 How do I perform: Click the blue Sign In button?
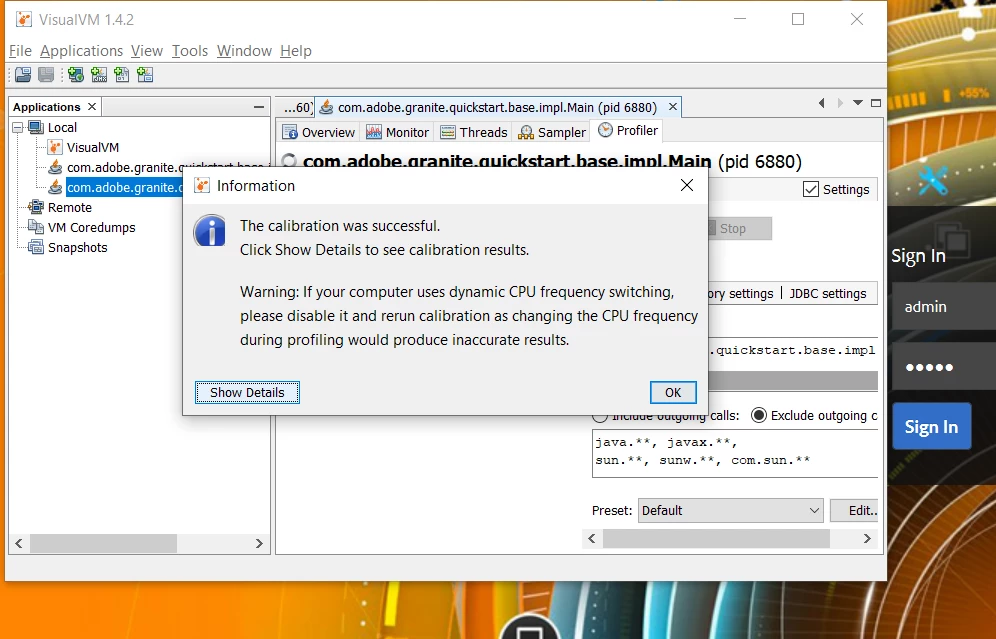coord(931,427)
